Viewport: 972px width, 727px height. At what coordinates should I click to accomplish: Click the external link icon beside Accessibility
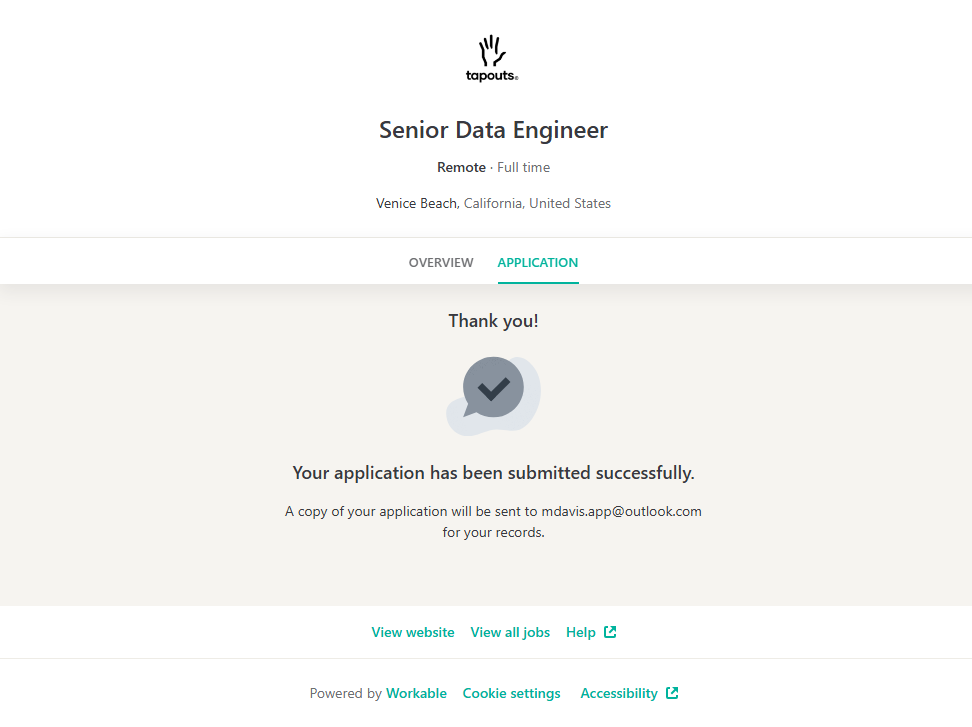coord(672,693)
